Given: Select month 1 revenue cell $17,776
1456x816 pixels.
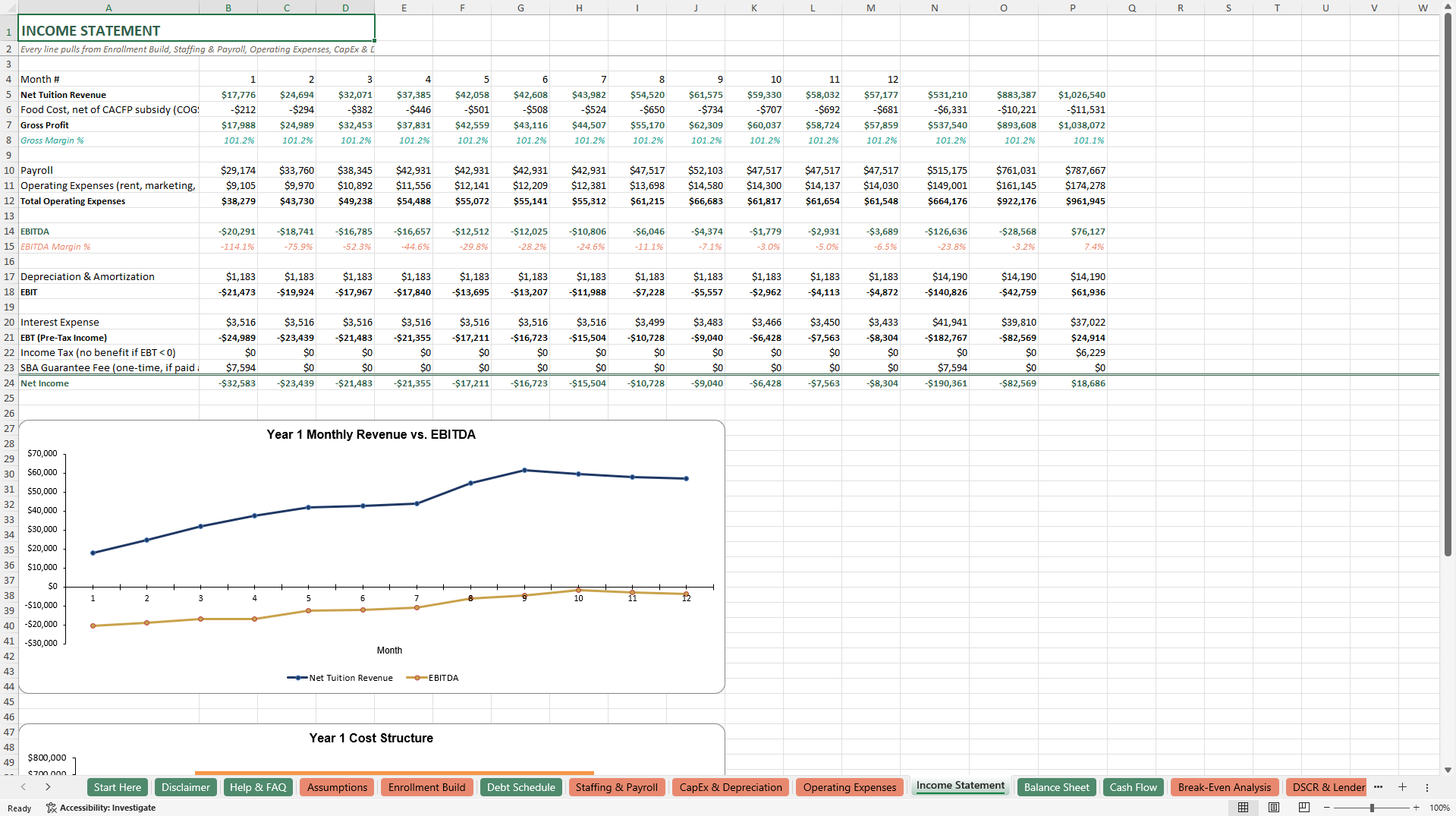Looking at the screenshot, I should 228,95.
